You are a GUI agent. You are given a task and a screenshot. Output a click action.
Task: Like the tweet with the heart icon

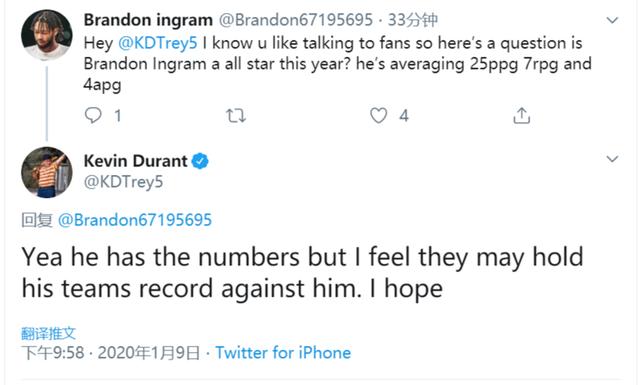tap(378, 116)
